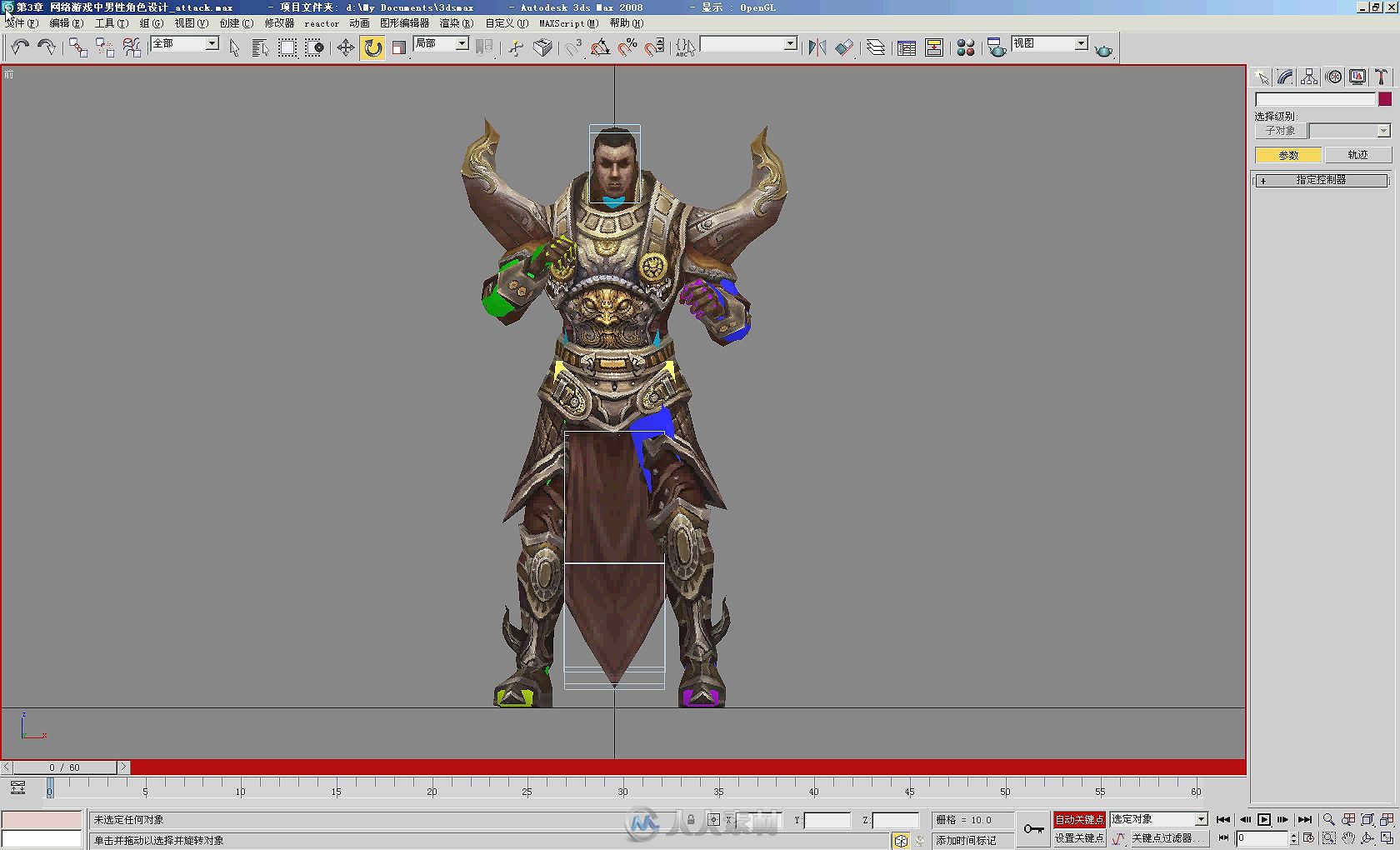Viewport: 1400px width, 850px height.
Task: Toggle Percent Snap
Action: [627, 47]
